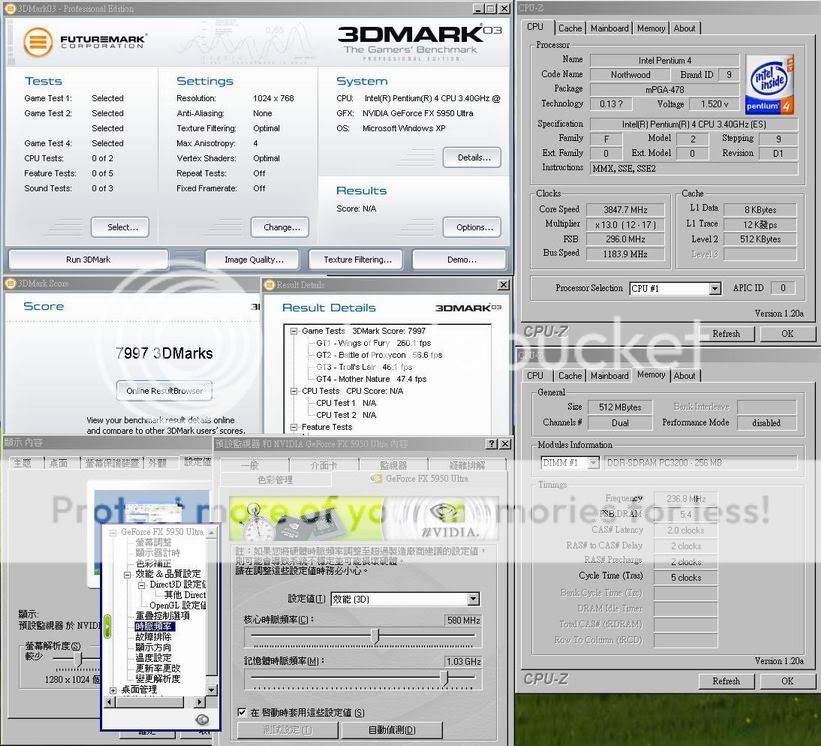Click the Intel Inside Pentium 4 logo
This screenshot has width=821, height=746.
click(x=769, y=85)
